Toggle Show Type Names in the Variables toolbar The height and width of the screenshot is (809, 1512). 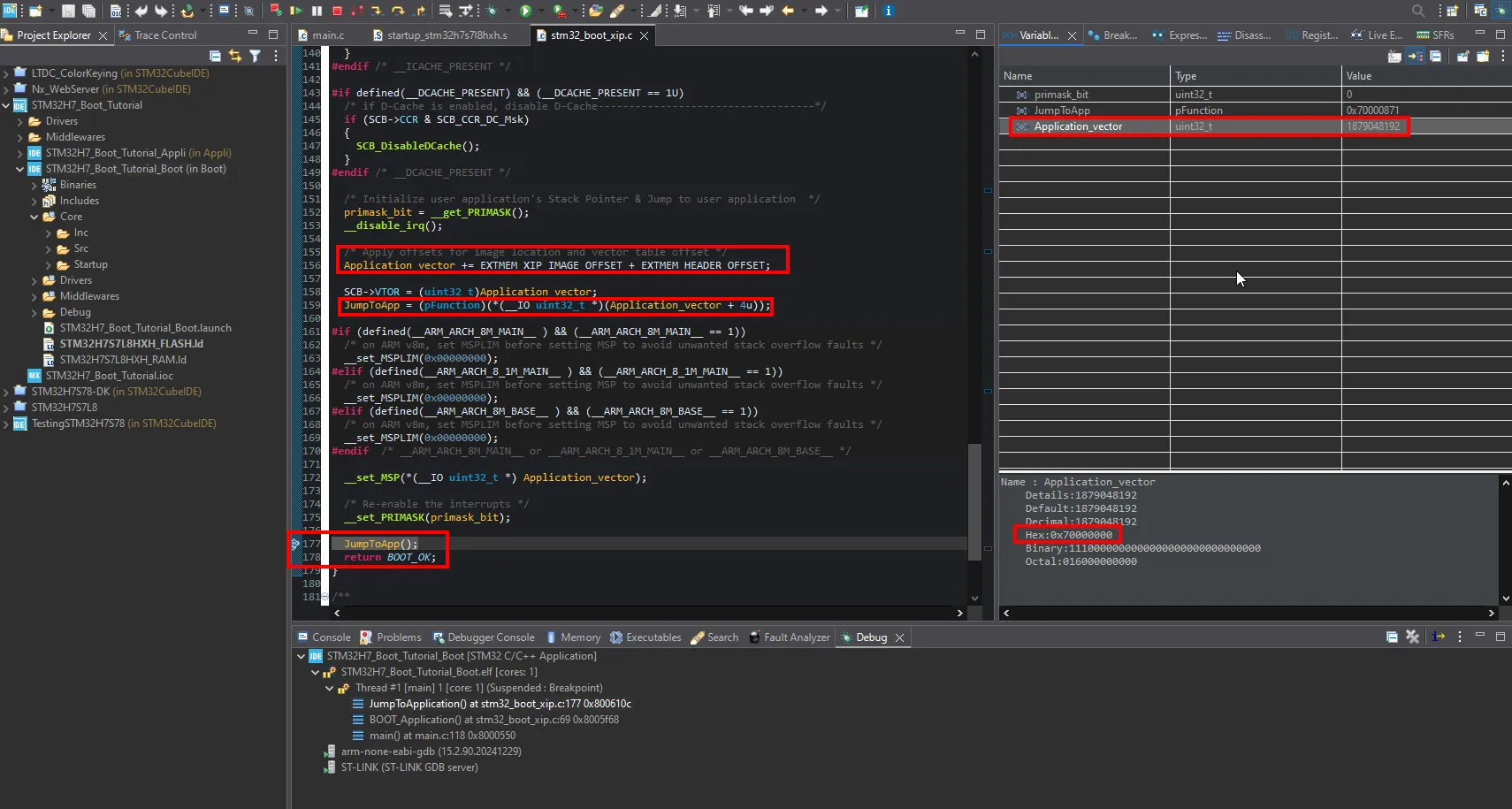click(x=1394, y=56)
